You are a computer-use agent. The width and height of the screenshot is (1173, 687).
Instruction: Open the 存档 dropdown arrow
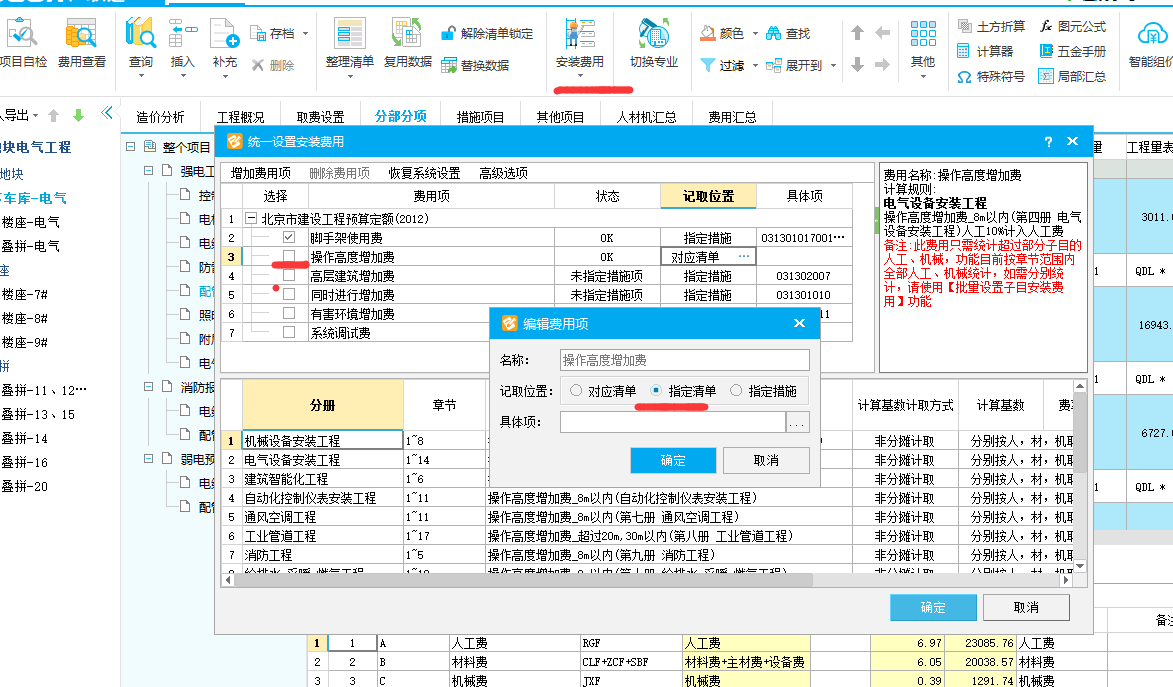tap(305, 34)
